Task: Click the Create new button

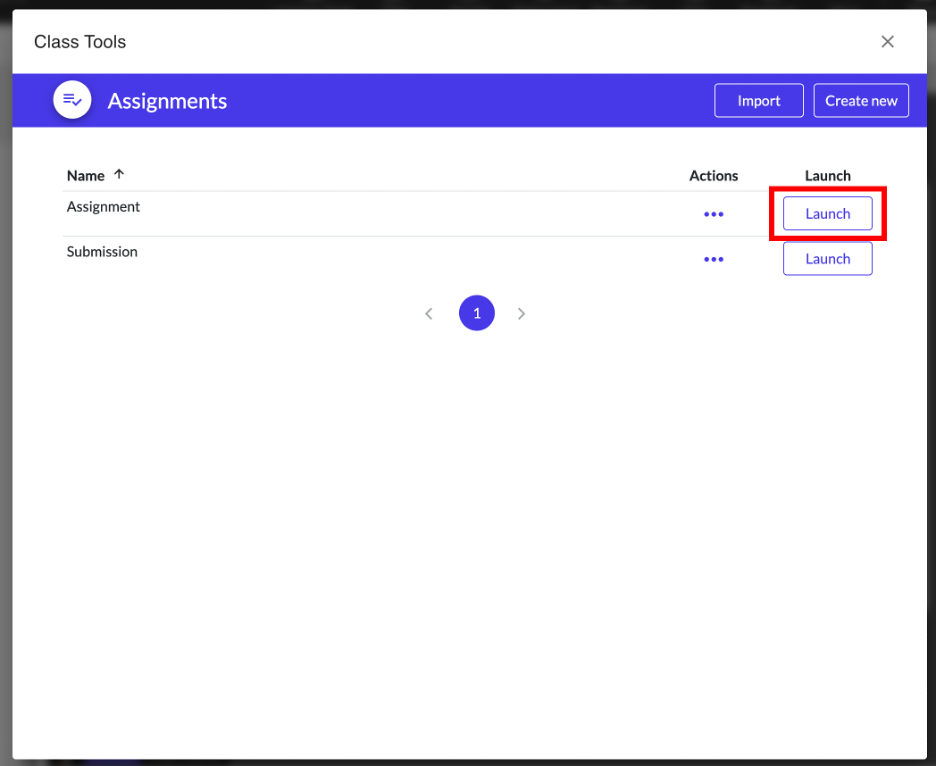Action: 861,101
